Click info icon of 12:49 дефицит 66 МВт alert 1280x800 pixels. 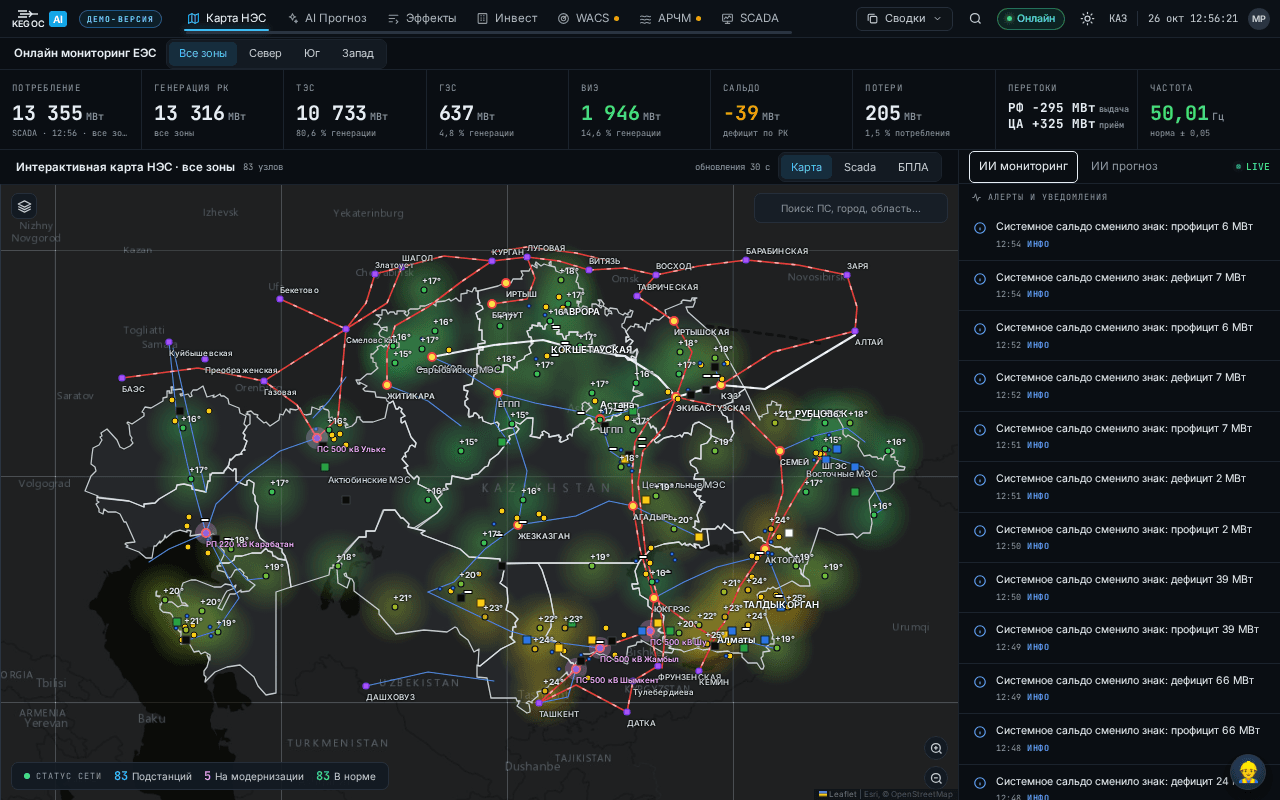(980, 682)
